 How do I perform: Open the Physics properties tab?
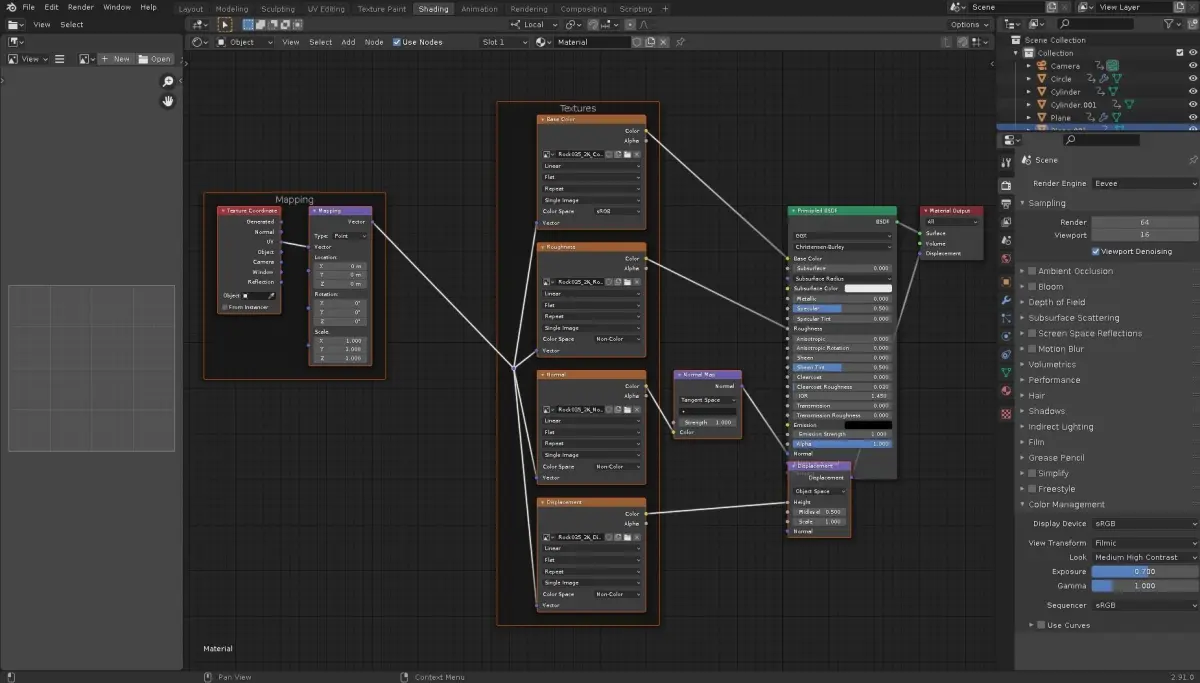pyautogui.click(x=1006, y=336)
